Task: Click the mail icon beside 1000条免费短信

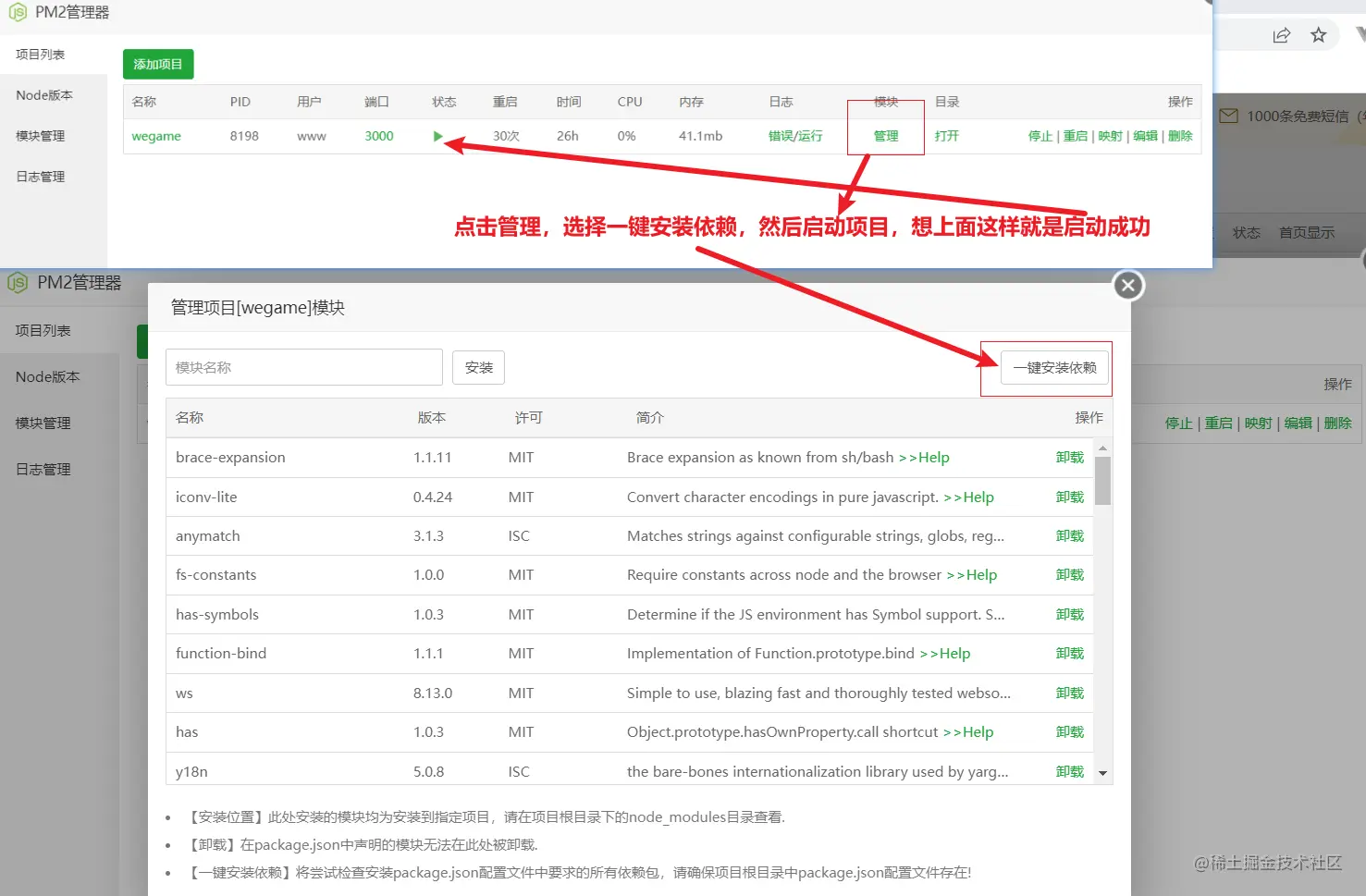Action: point(1228,117)
